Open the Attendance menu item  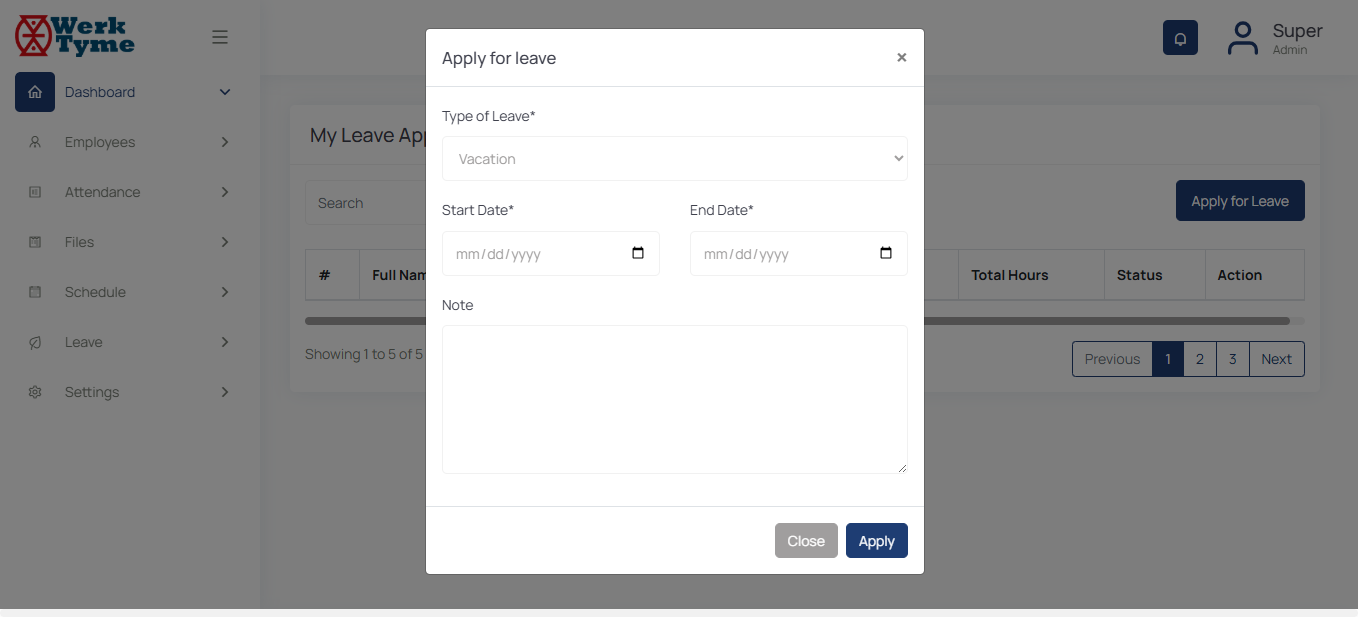click(x=103, y=192)
